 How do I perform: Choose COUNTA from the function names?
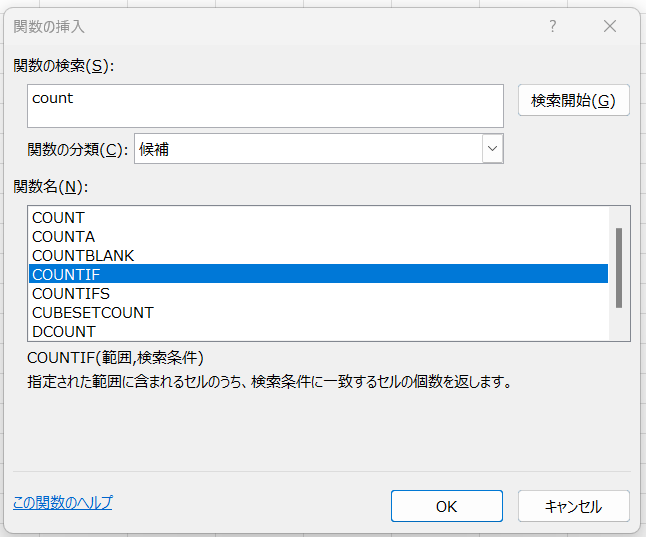(x=64, y=236)
